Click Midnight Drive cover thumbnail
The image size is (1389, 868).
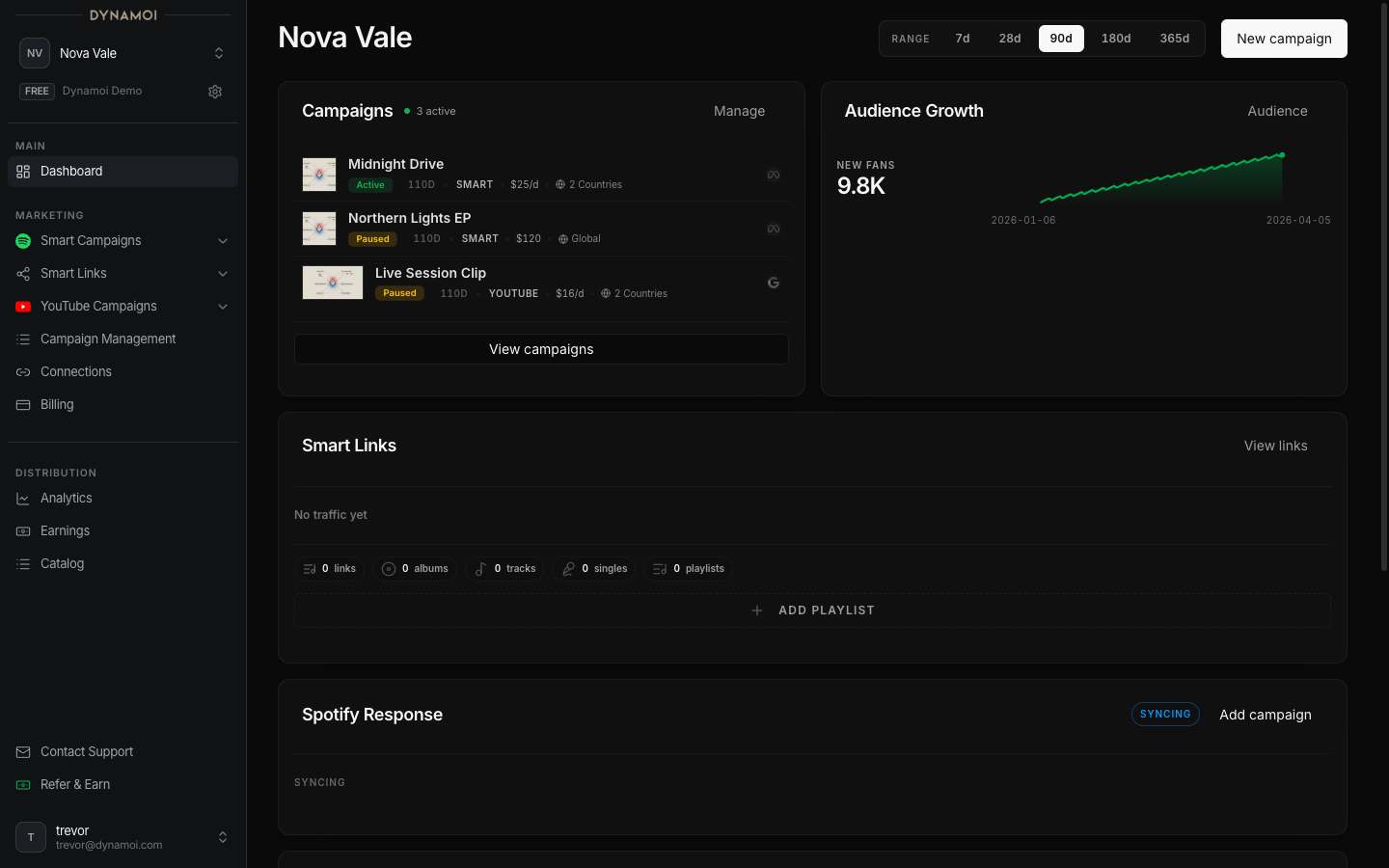point(319,175)
